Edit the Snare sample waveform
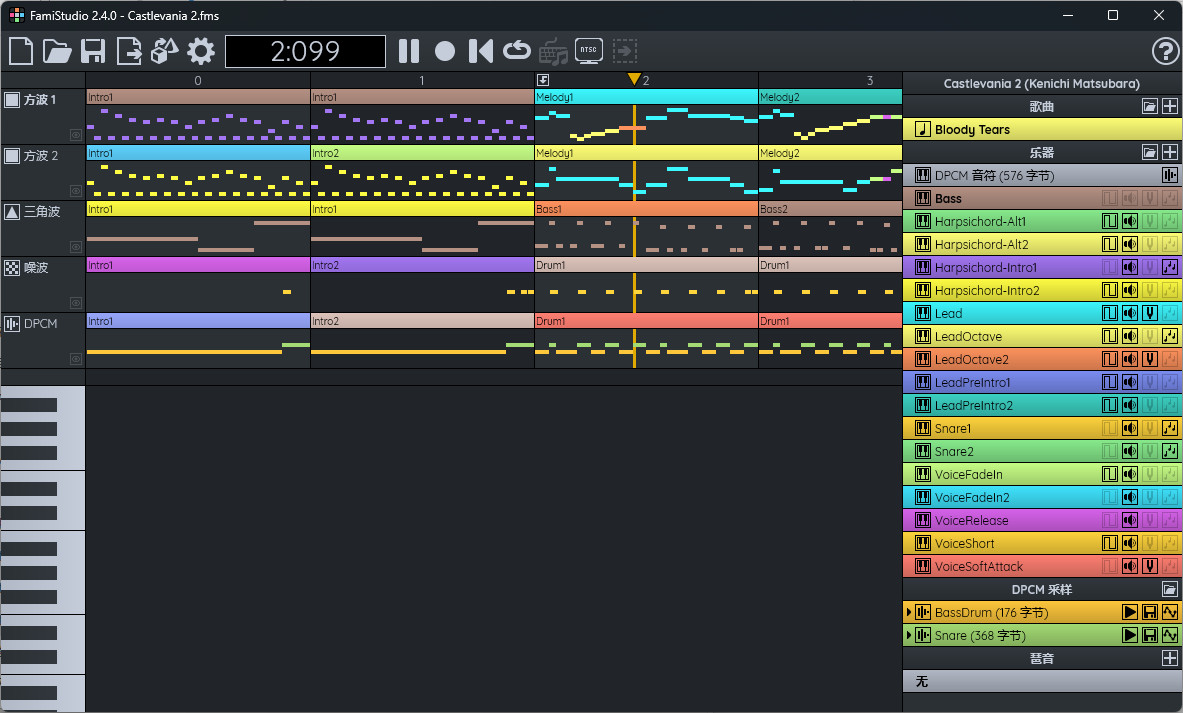 point(1169,635)
